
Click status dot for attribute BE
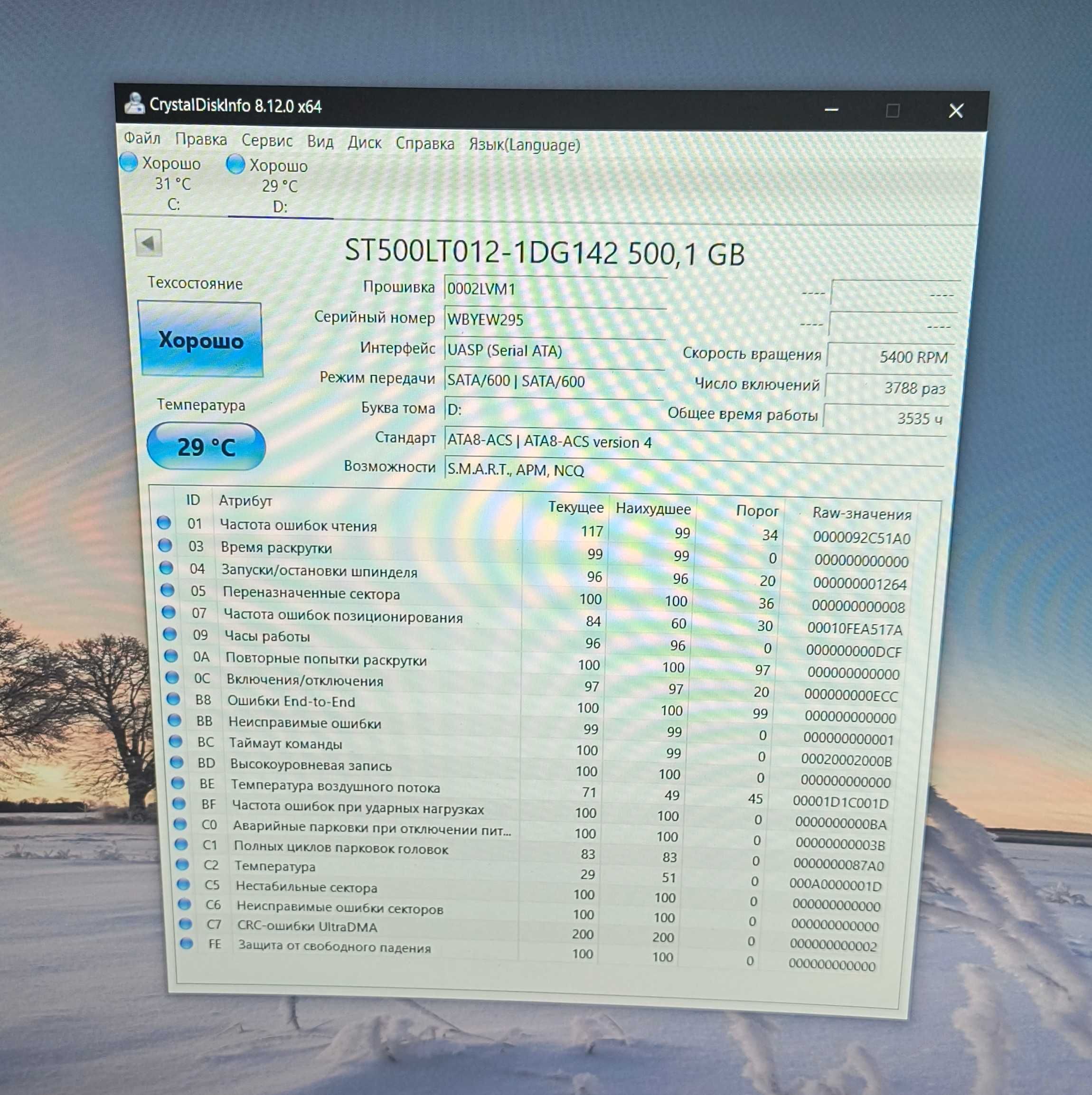click(x=178, y=783)
